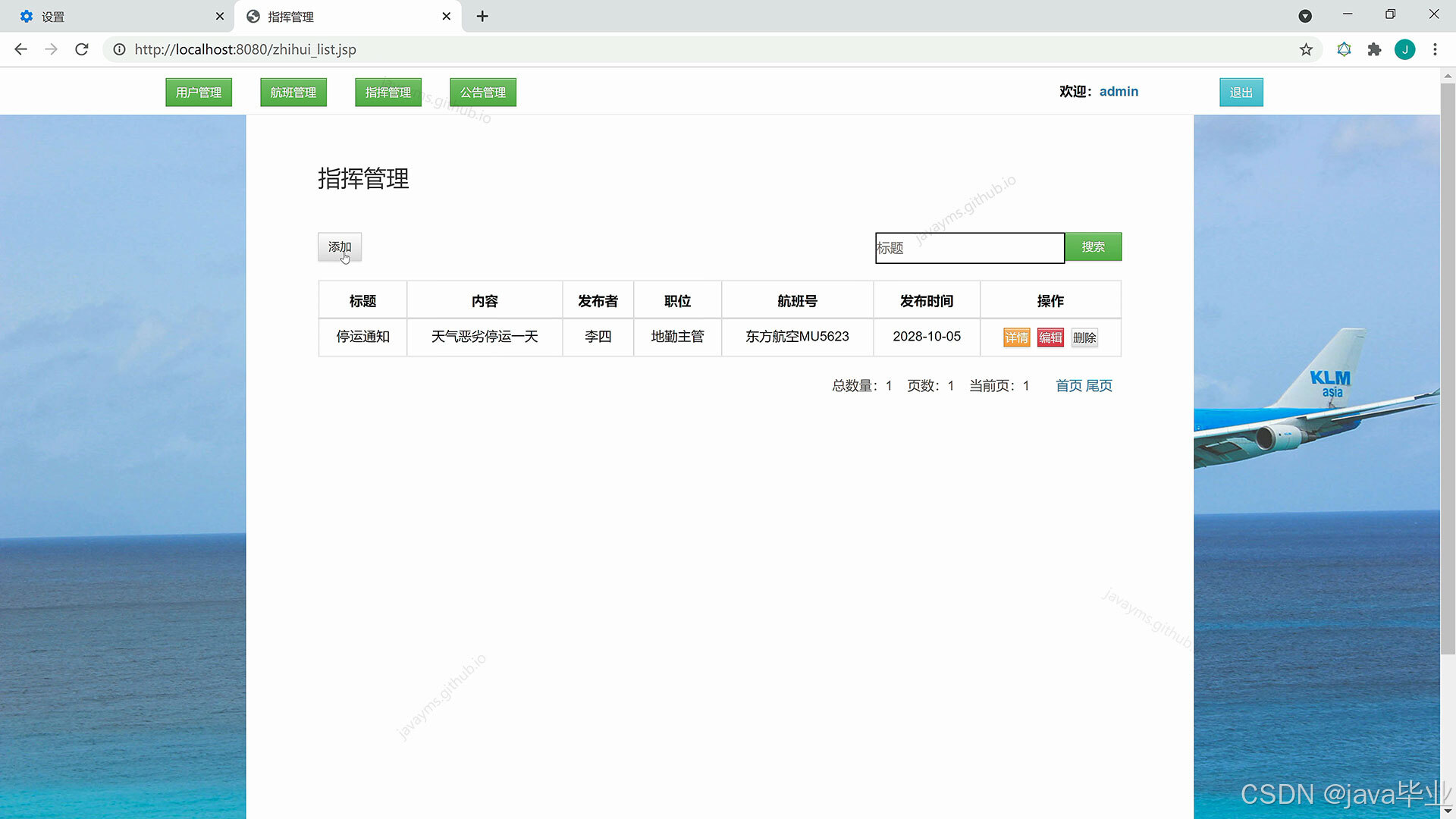The width and height of the screenshot is (1456, 819).
Task: Click the address bar URL
Action: point(245,49)
